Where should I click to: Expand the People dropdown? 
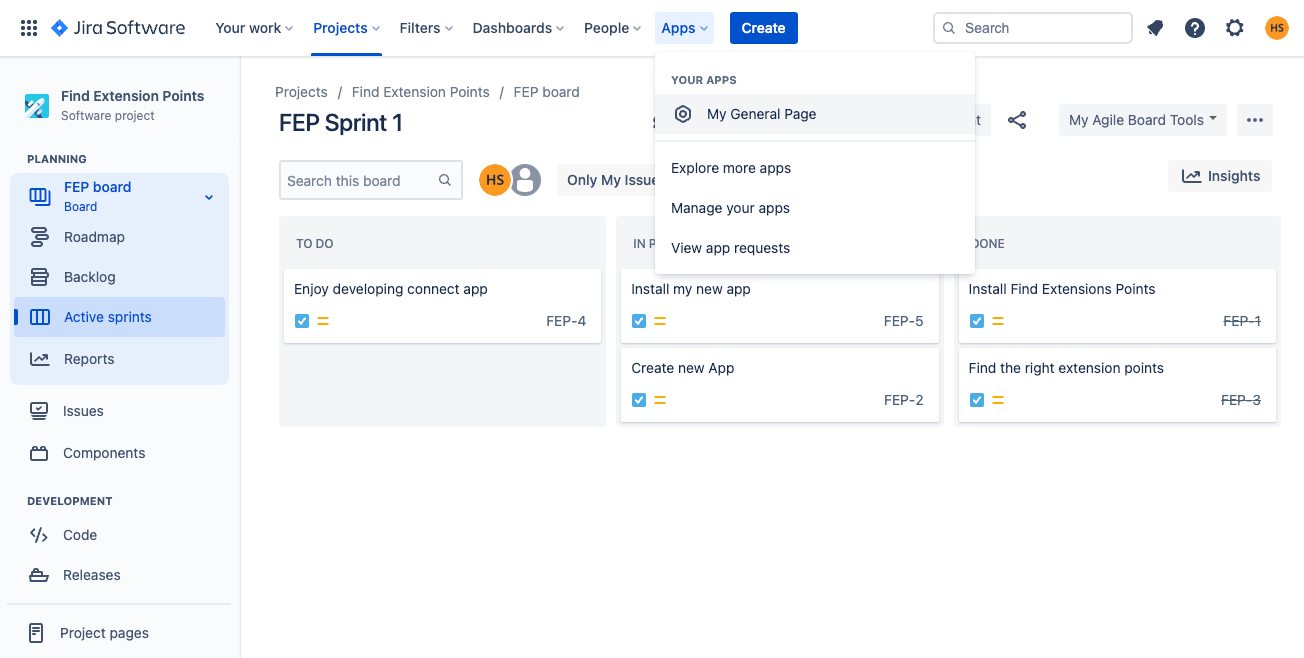tap(612, 28)
